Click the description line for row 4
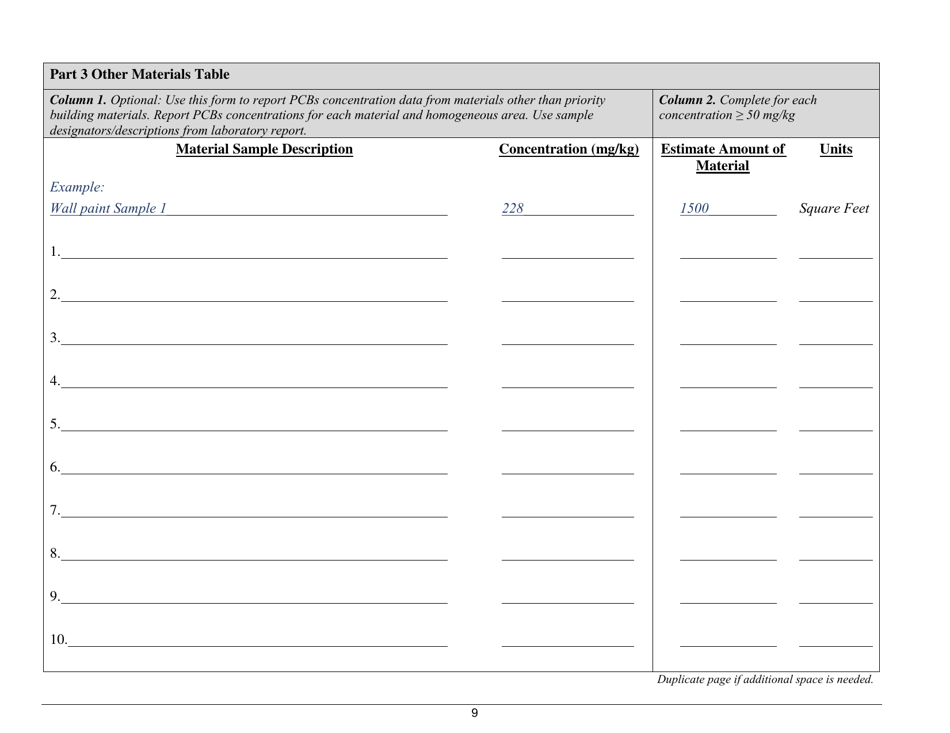This screenshot has width=950, height=733. click(x=250, y=379)
